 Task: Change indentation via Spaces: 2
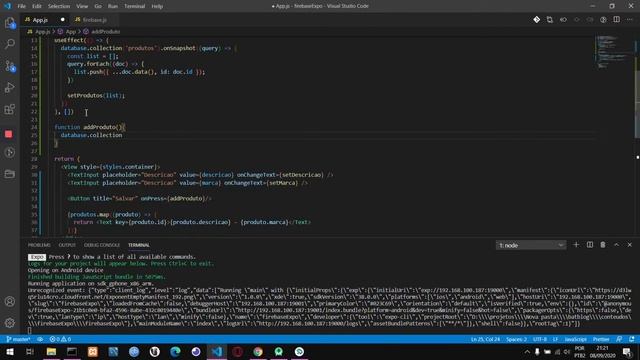pos(516,339)
